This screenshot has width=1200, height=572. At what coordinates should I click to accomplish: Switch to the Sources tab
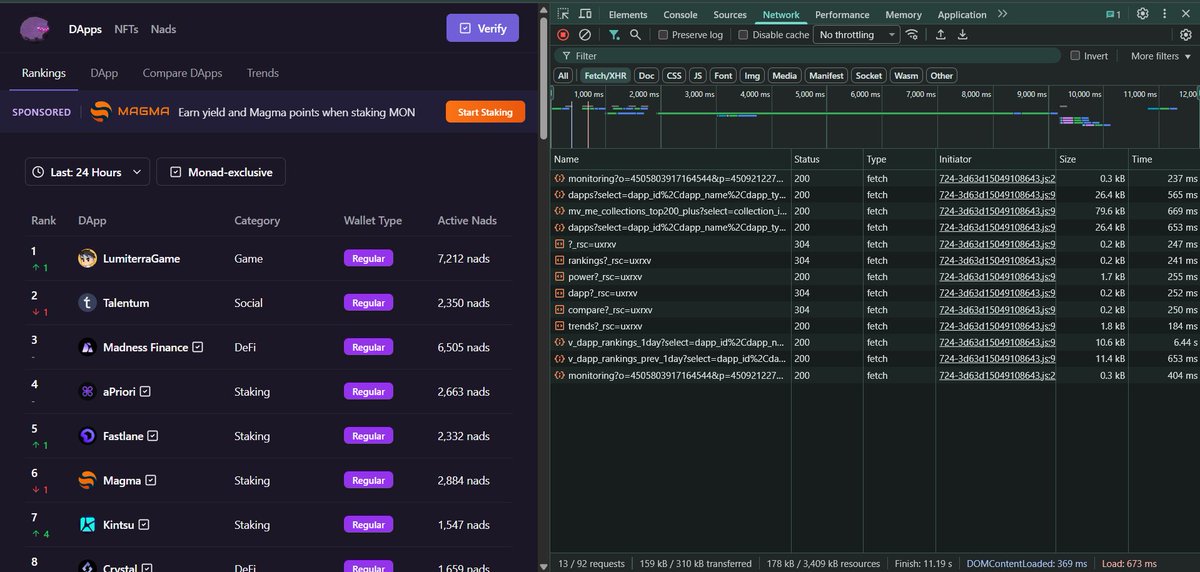coord(730,15)
